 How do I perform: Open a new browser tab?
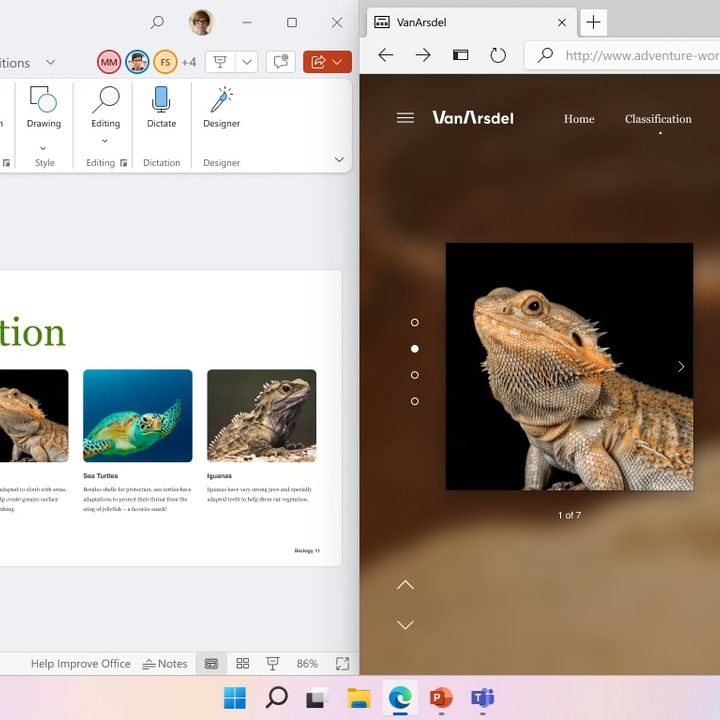pos(593,22)
